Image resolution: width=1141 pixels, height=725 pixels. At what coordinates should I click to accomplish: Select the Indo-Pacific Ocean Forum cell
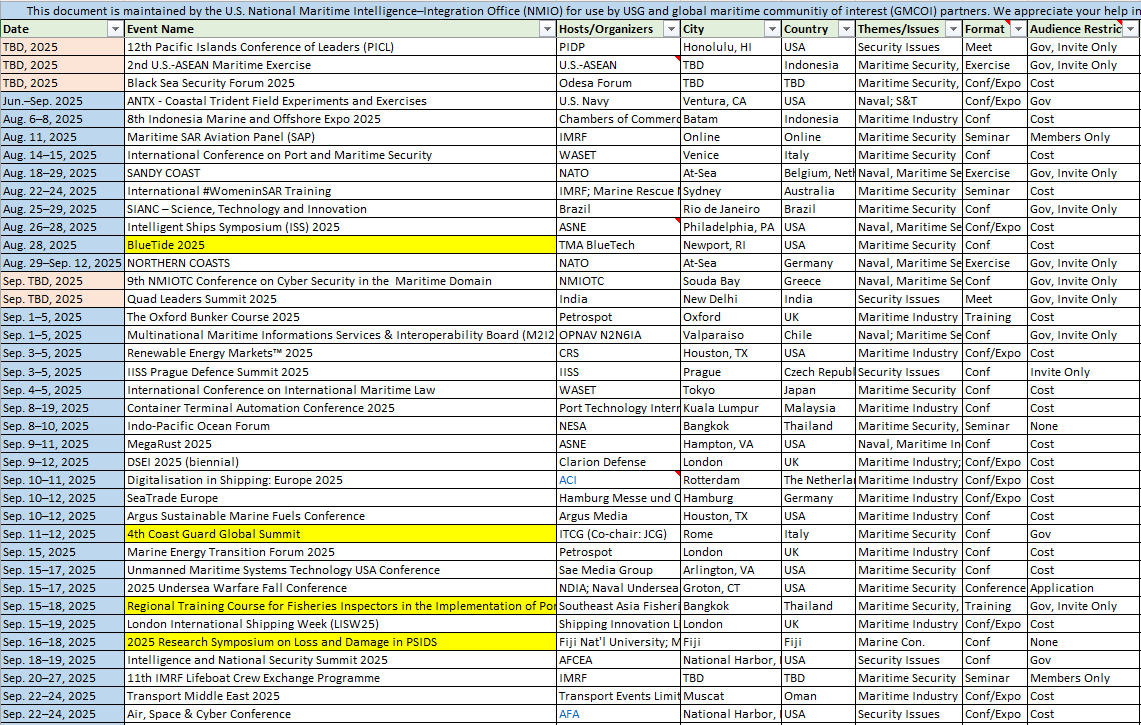click(x=341, y=427)
